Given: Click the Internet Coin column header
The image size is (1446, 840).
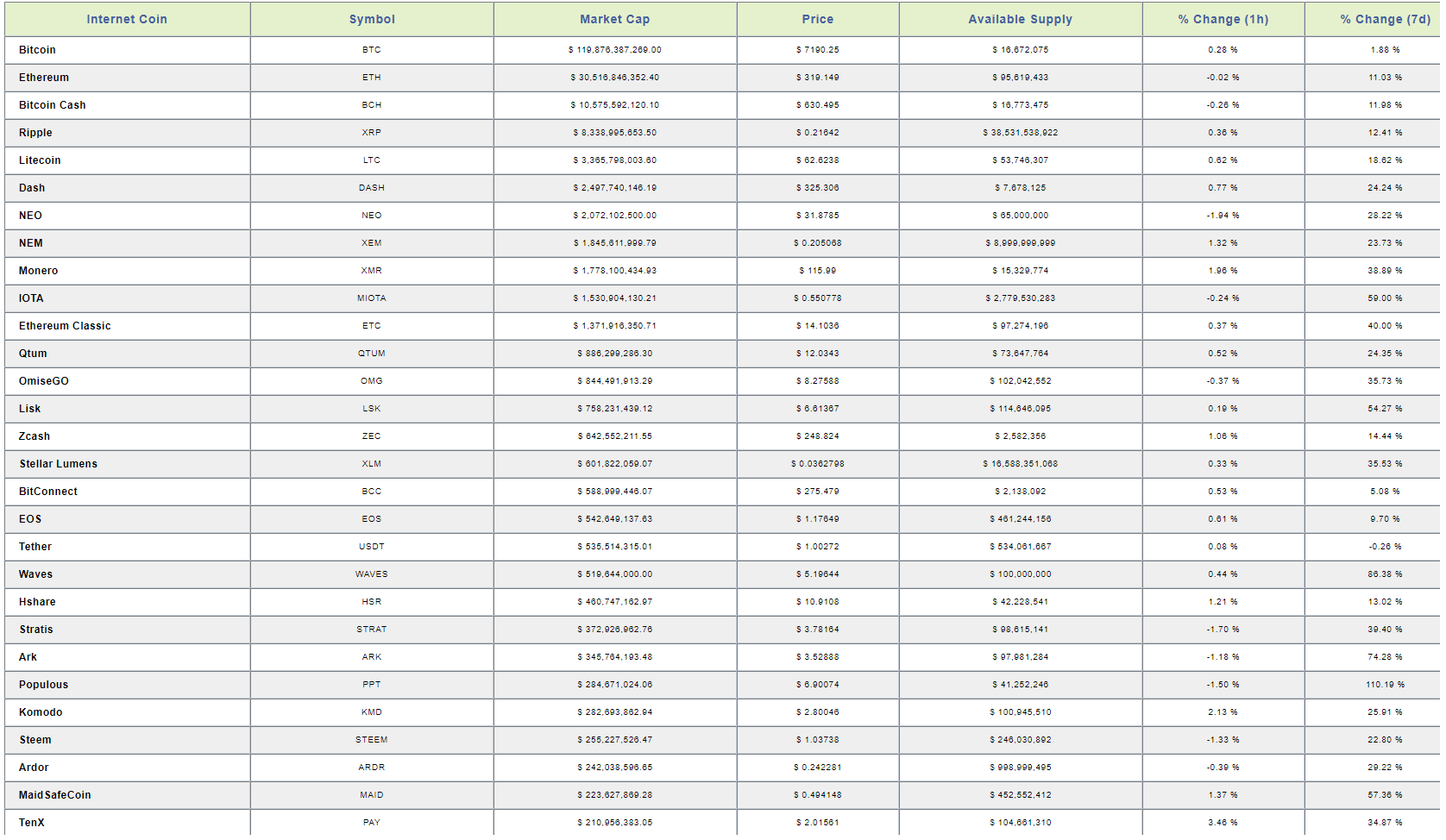Looking at the screenshot, I should (x=127, y=19).
